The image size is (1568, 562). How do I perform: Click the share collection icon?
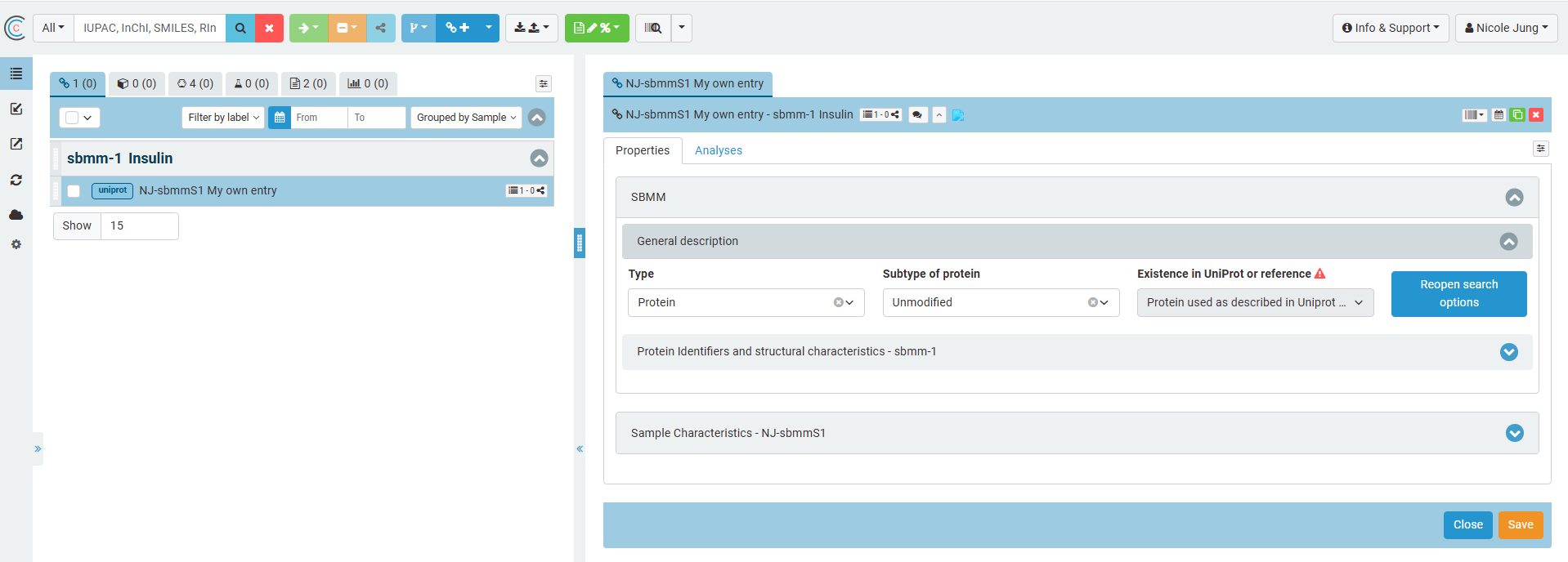click(x=381, y=28)
